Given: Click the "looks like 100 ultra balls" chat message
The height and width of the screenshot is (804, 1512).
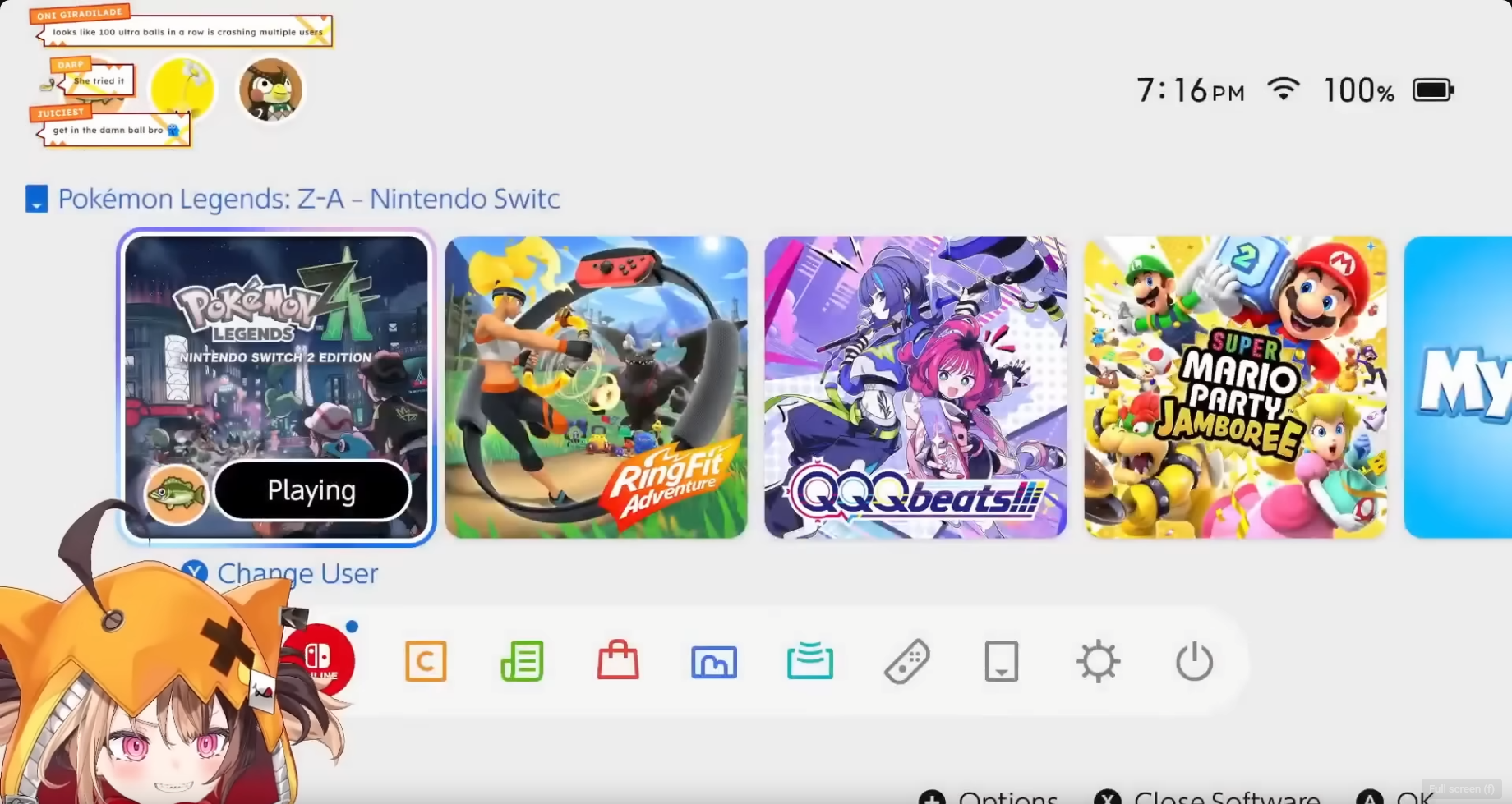Looking at the screenshot, I should coord(187,32).
